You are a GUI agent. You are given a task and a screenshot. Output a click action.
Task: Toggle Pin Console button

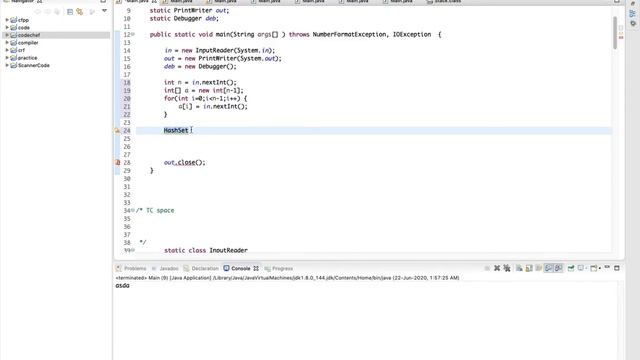[x=571, y=268]
